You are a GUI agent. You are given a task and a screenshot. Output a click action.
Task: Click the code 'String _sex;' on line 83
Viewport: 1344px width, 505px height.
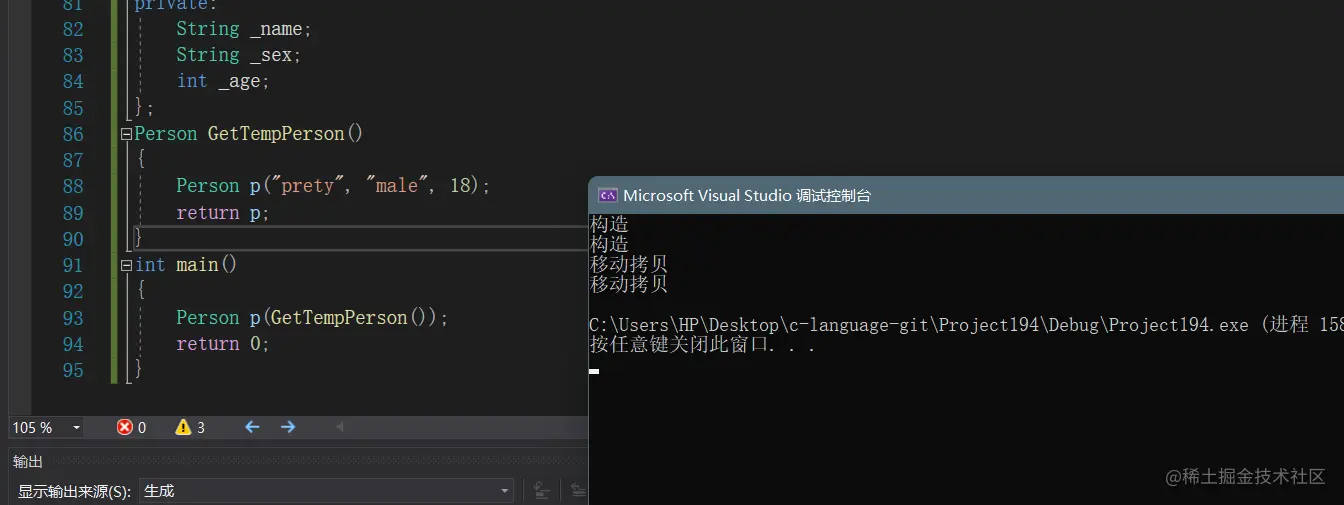coord(238,55)
